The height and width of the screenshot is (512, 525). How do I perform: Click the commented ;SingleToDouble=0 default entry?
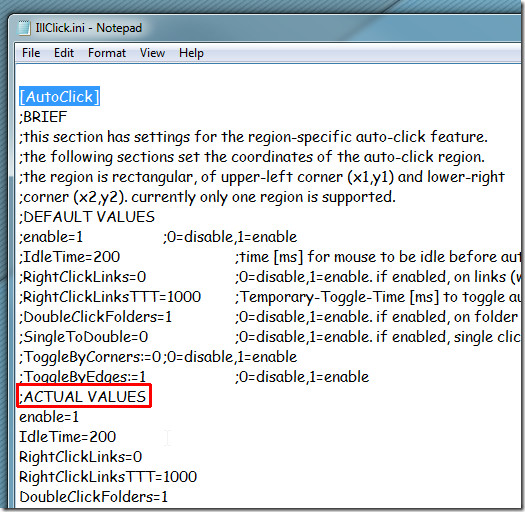(x=84, y=337)
